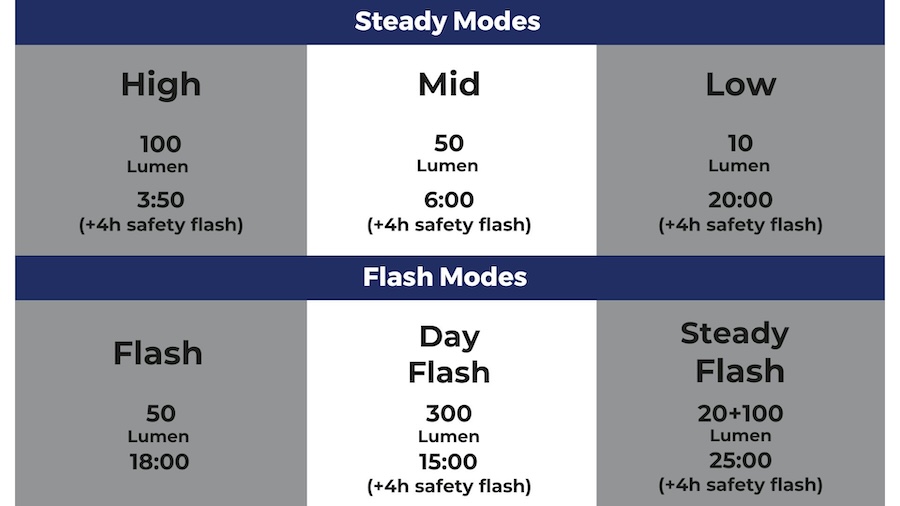
Task: Select the High mode heading
Action: (160, 85)
